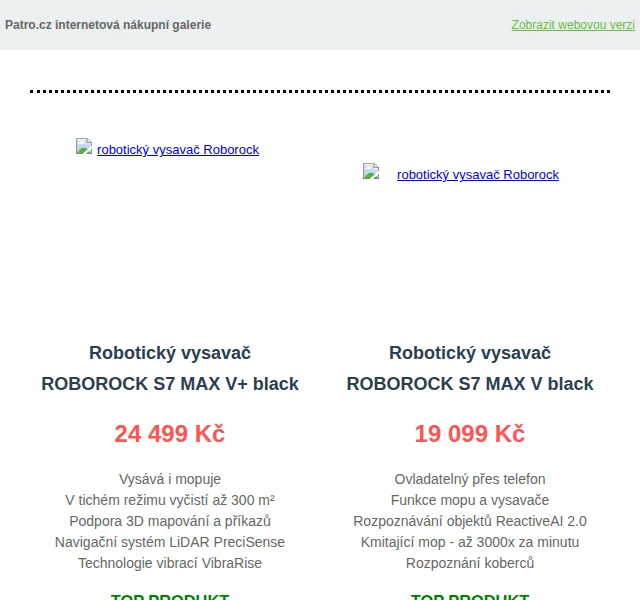640x600 pixels.
Task: Click the broken image icon of the S7 MAX V+ product
Action: tap(84, 147)
